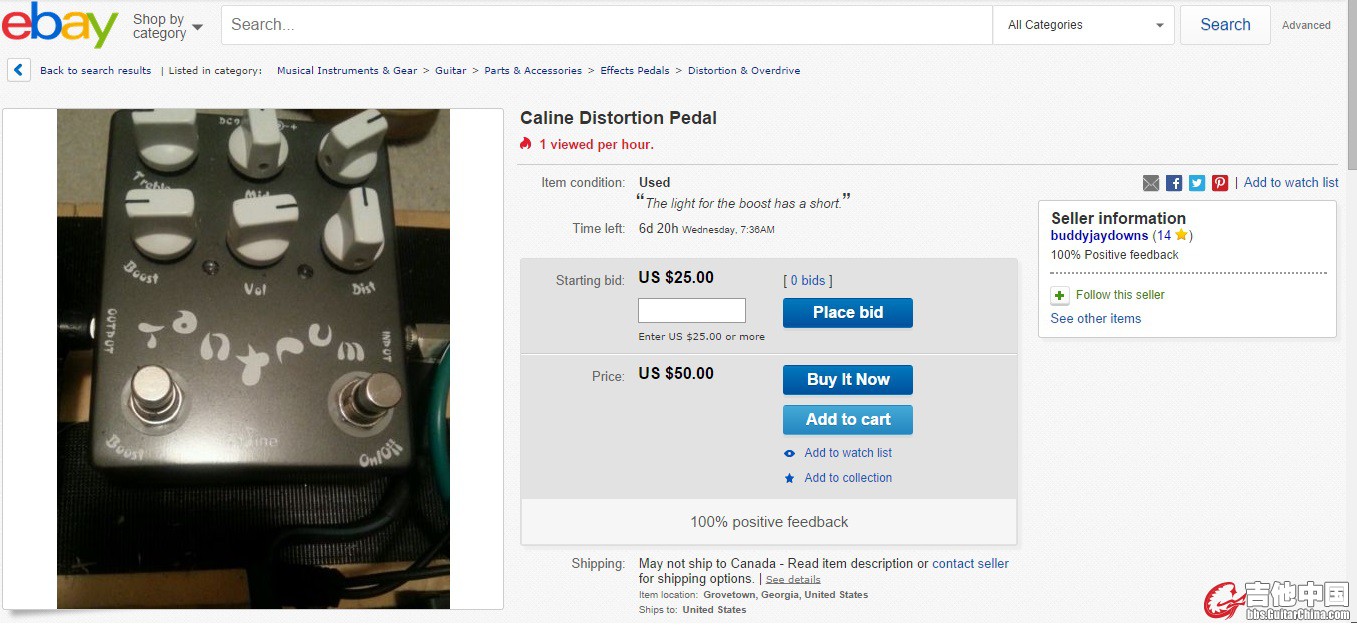Viewport: 1357px width, 630px height.
Task: Click the eye icon beside Add to watch list
Action: [790, 453]
